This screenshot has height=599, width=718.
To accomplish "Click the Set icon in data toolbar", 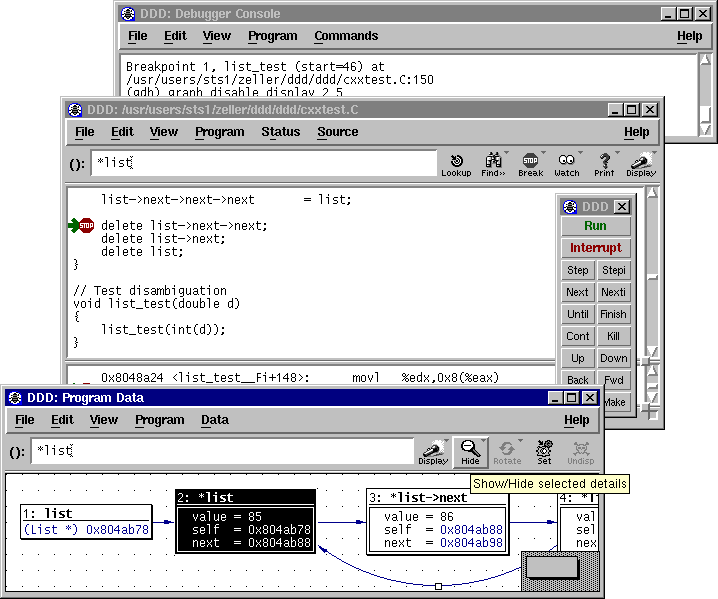I will click(x=544, y=452).
